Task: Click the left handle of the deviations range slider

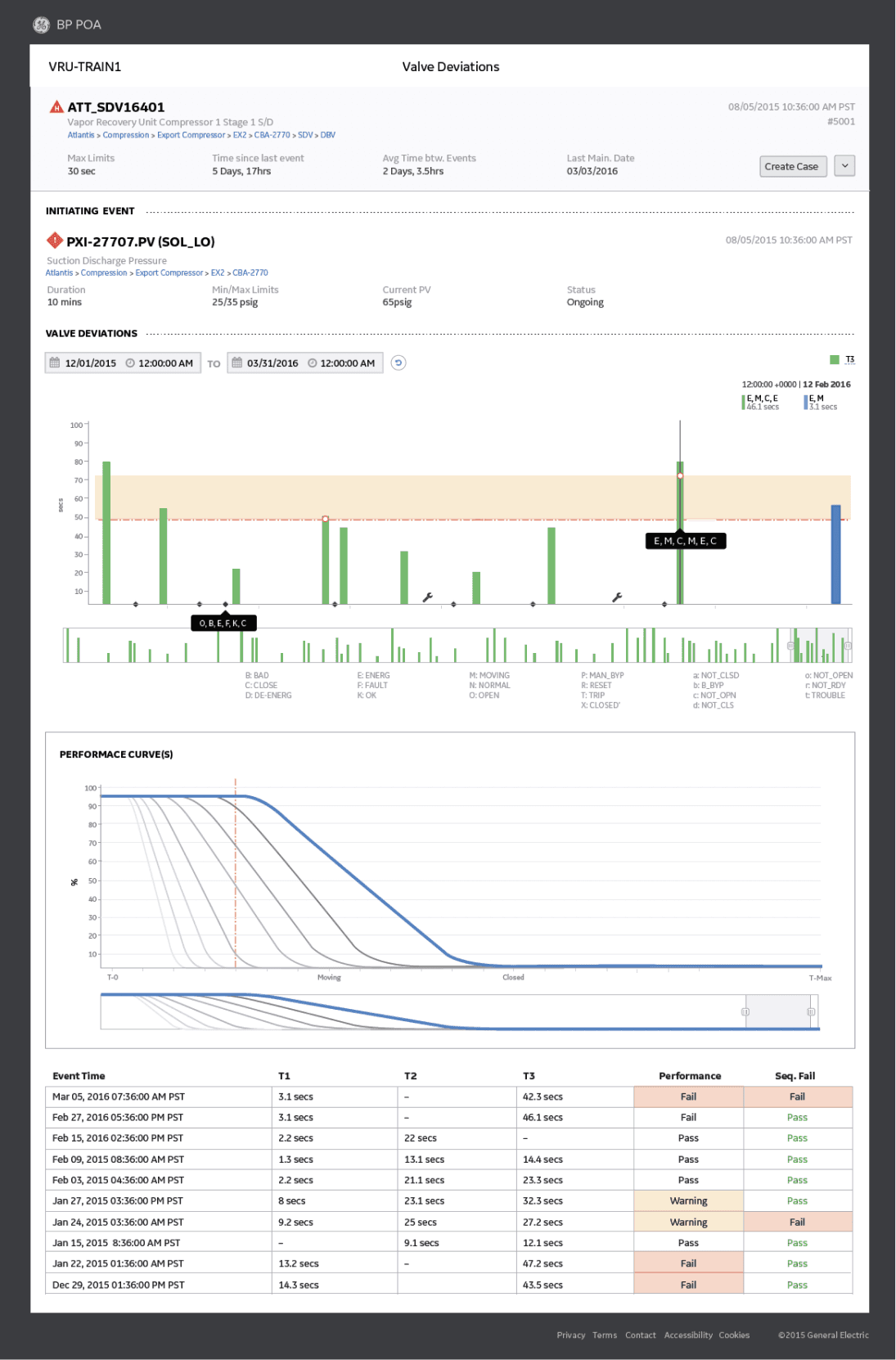Action: [x=790, y=646]
